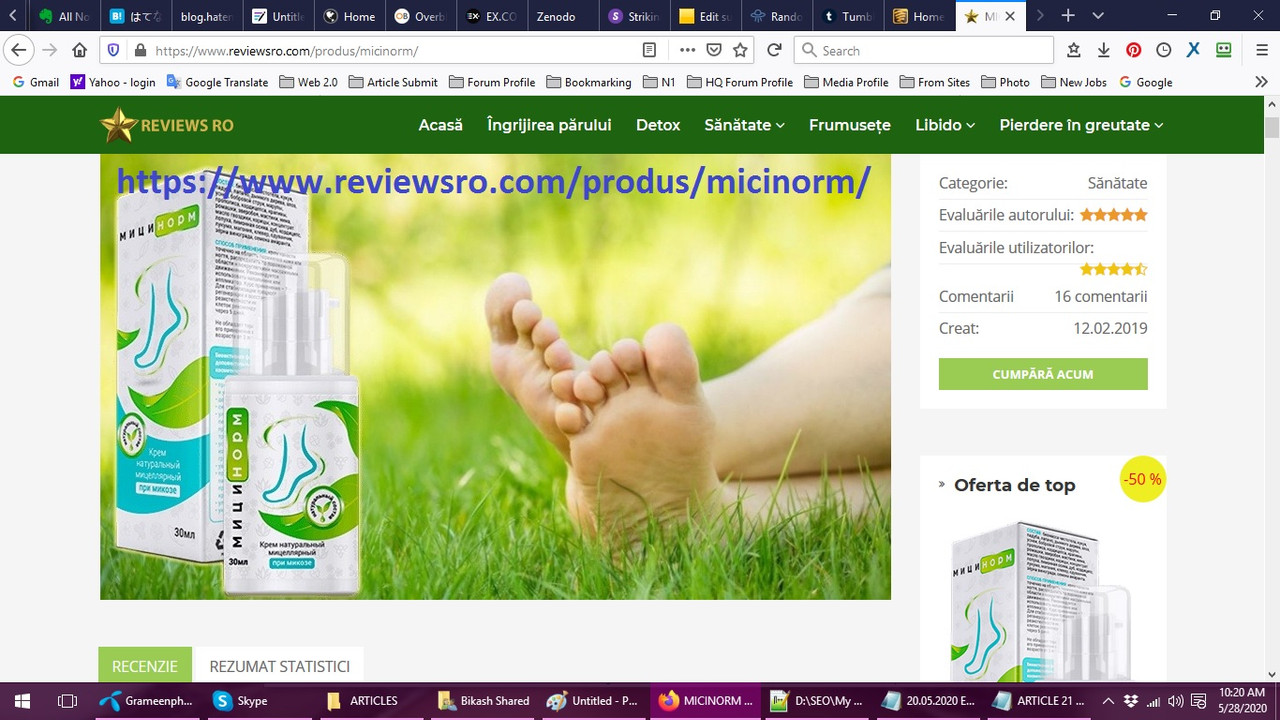Save page to Pocket
Image resolution: width=1280 pixels, height=720 pixels.
(x=714, y=50)
